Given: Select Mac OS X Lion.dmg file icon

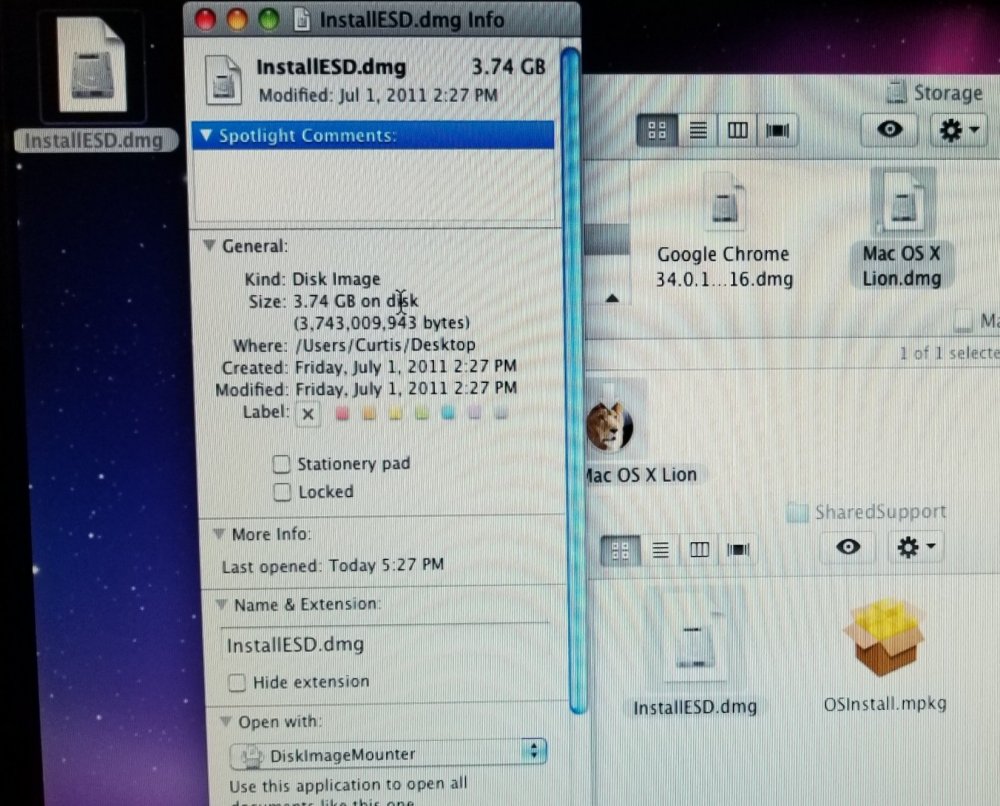Looking at the screenshot, I should click(x=902, y=203).
